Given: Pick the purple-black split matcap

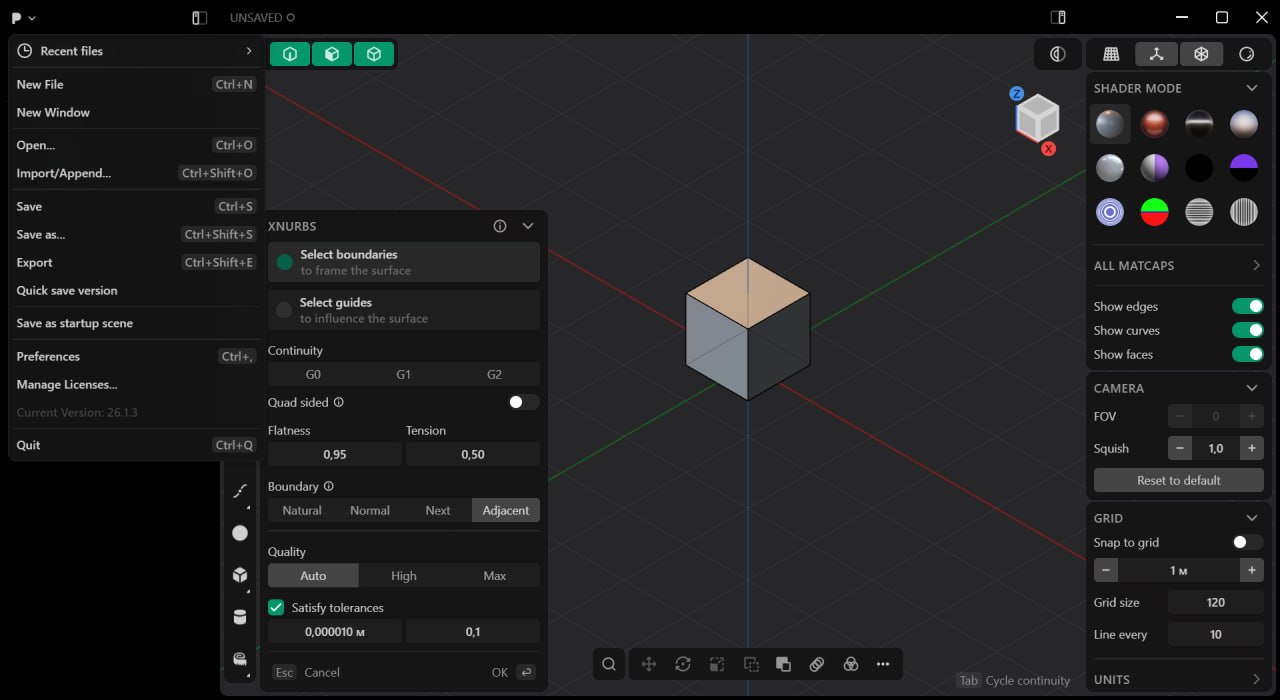Looking at the screenshot, I should click(1244, 168).
